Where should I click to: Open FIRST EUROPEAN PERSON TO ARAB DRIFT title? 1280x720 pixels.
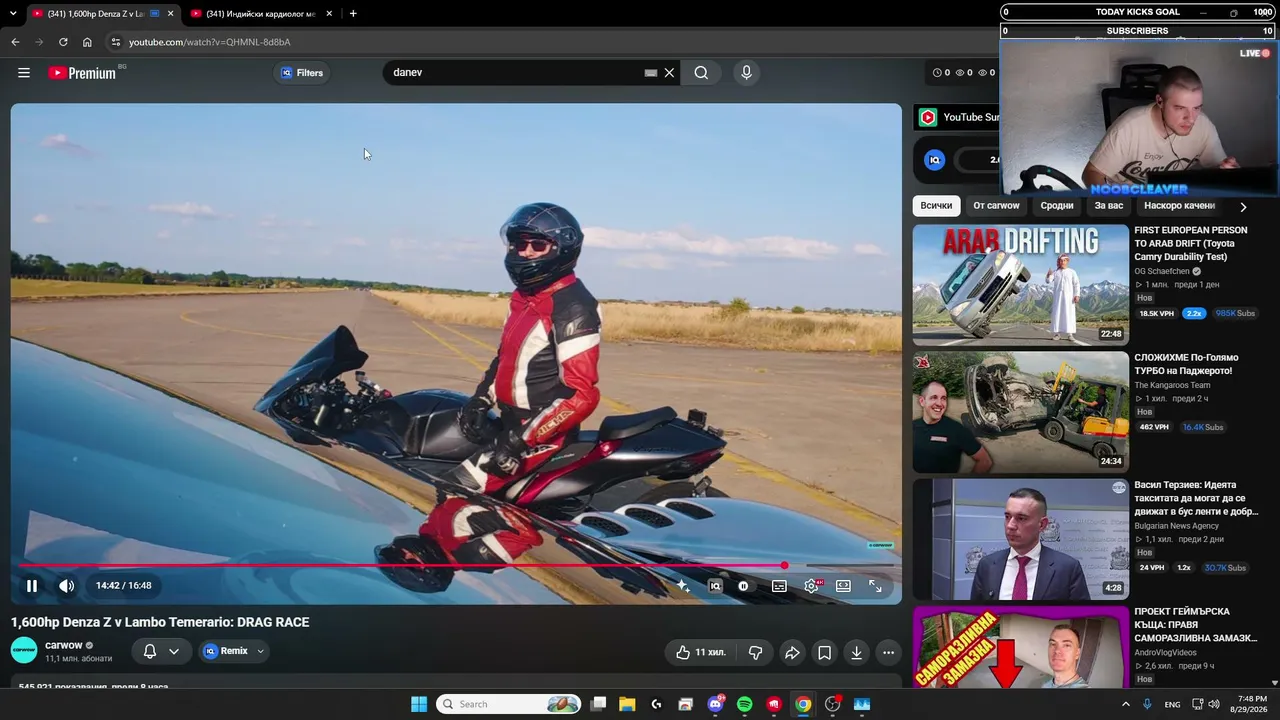[1191, 243]
